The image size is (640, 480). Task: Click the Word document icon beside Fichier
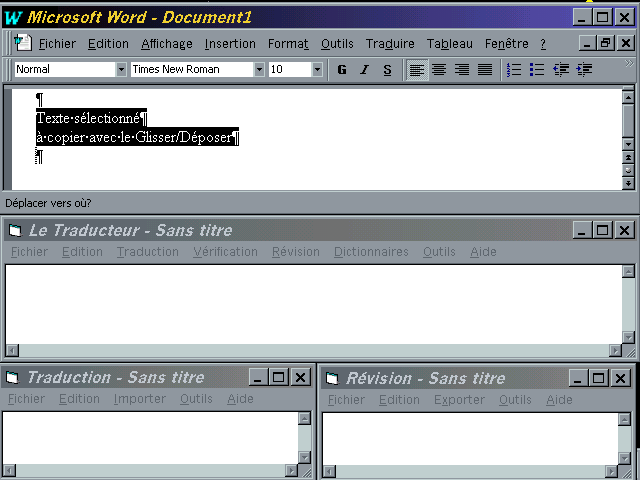pyautogui.click(x=22, y=43)
